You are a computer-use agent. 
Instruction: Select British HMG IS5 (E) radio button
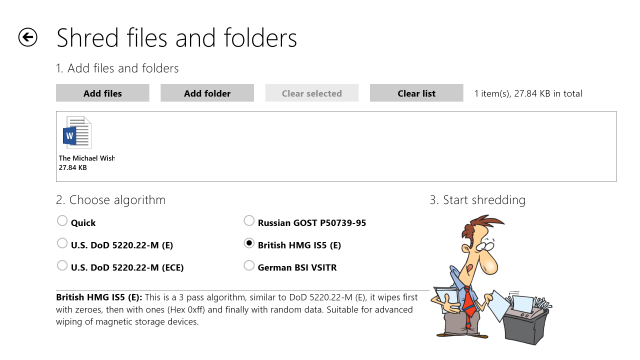point(249,243)
